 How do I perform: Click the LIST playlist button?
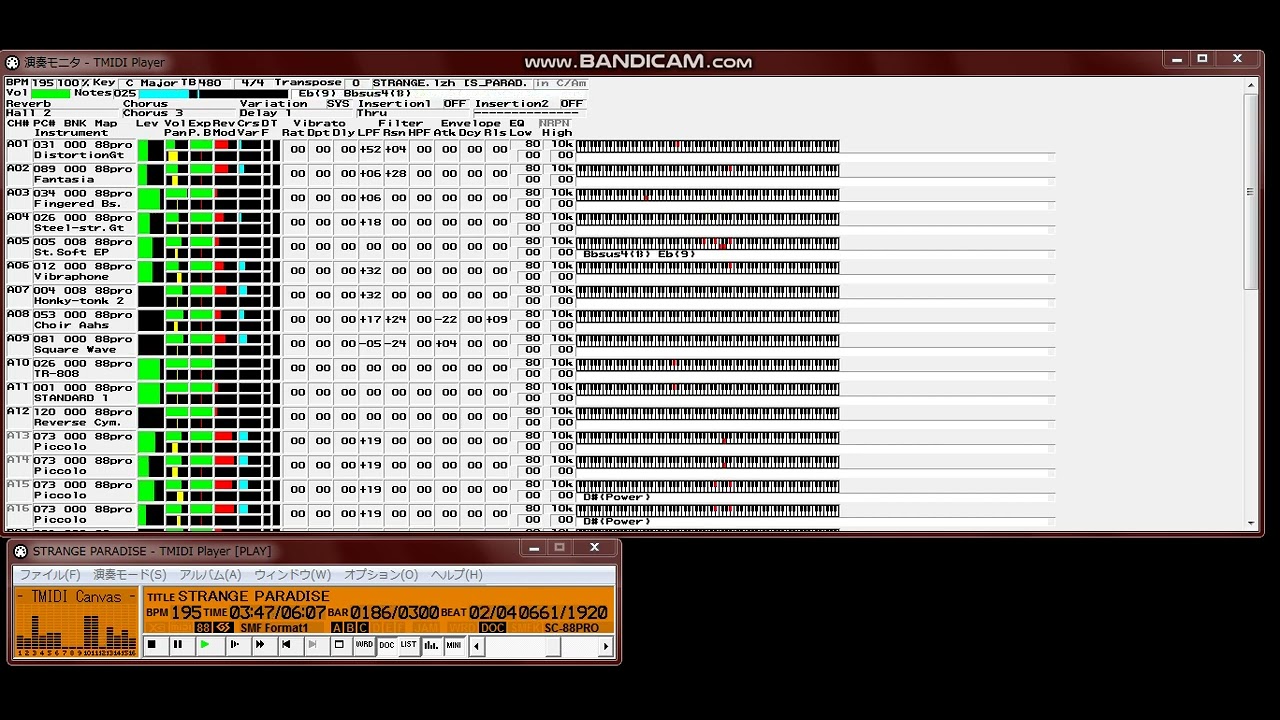408,646
